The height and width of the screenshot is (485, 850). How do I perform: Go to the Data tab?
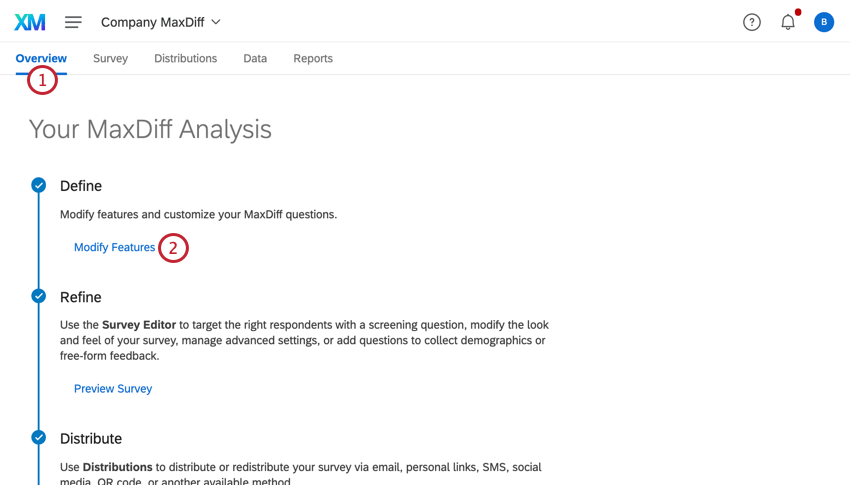coord(255,58)
